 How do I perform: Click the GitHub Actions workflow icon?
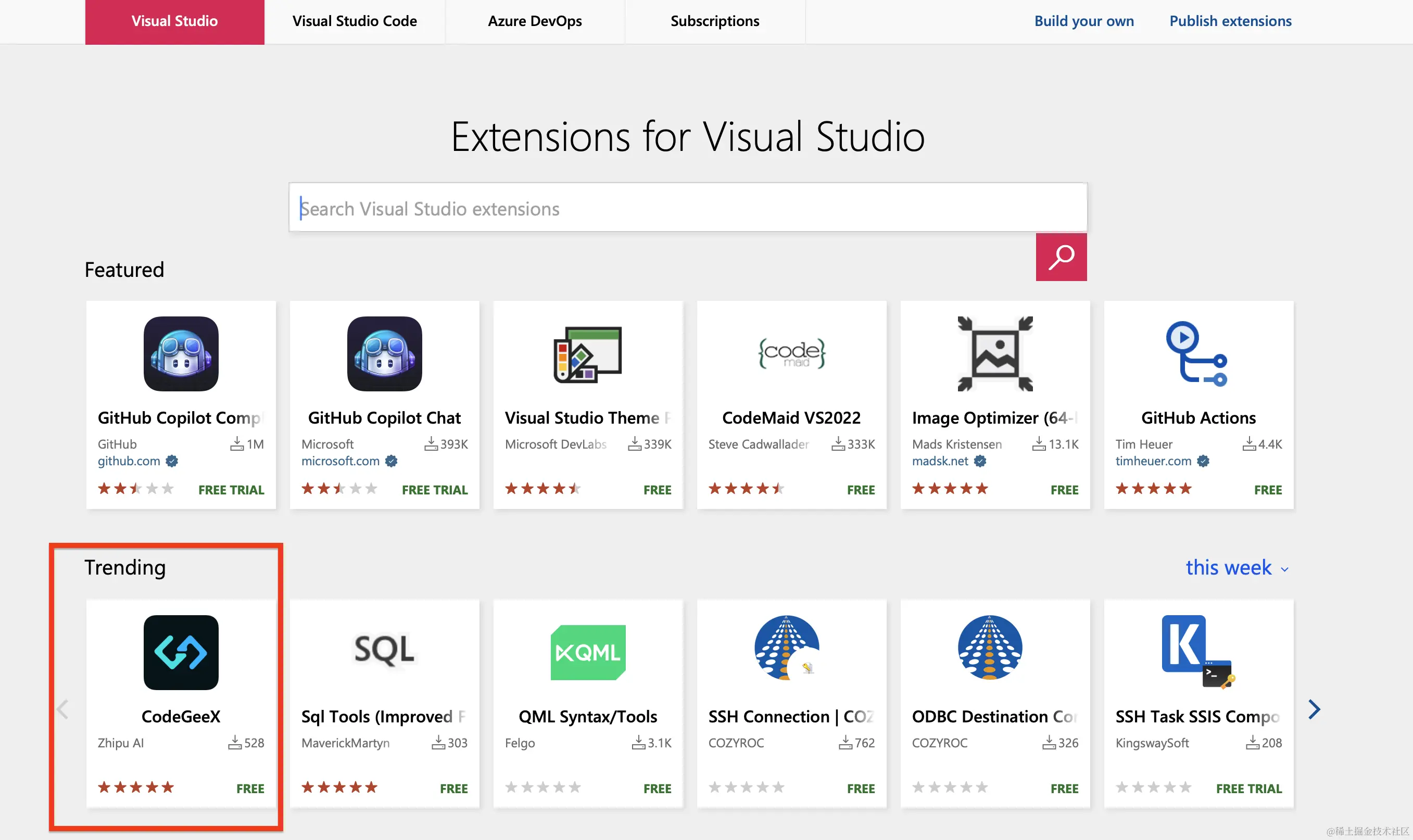tap(1197, 354)
